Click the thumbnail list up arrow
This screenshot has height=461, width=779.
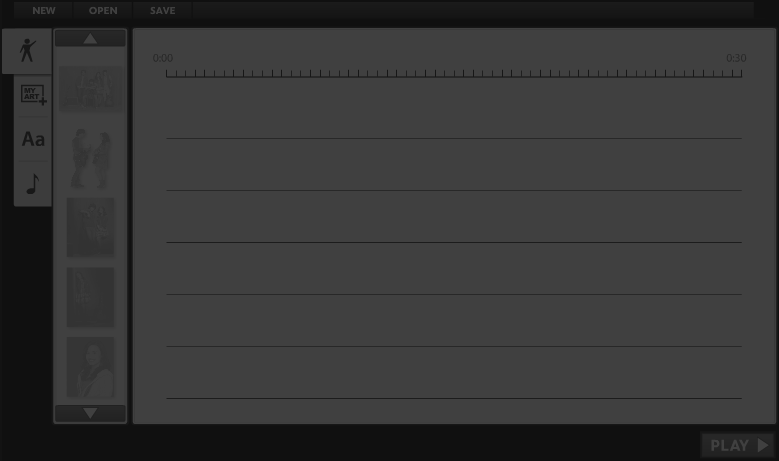click(90, 38)
